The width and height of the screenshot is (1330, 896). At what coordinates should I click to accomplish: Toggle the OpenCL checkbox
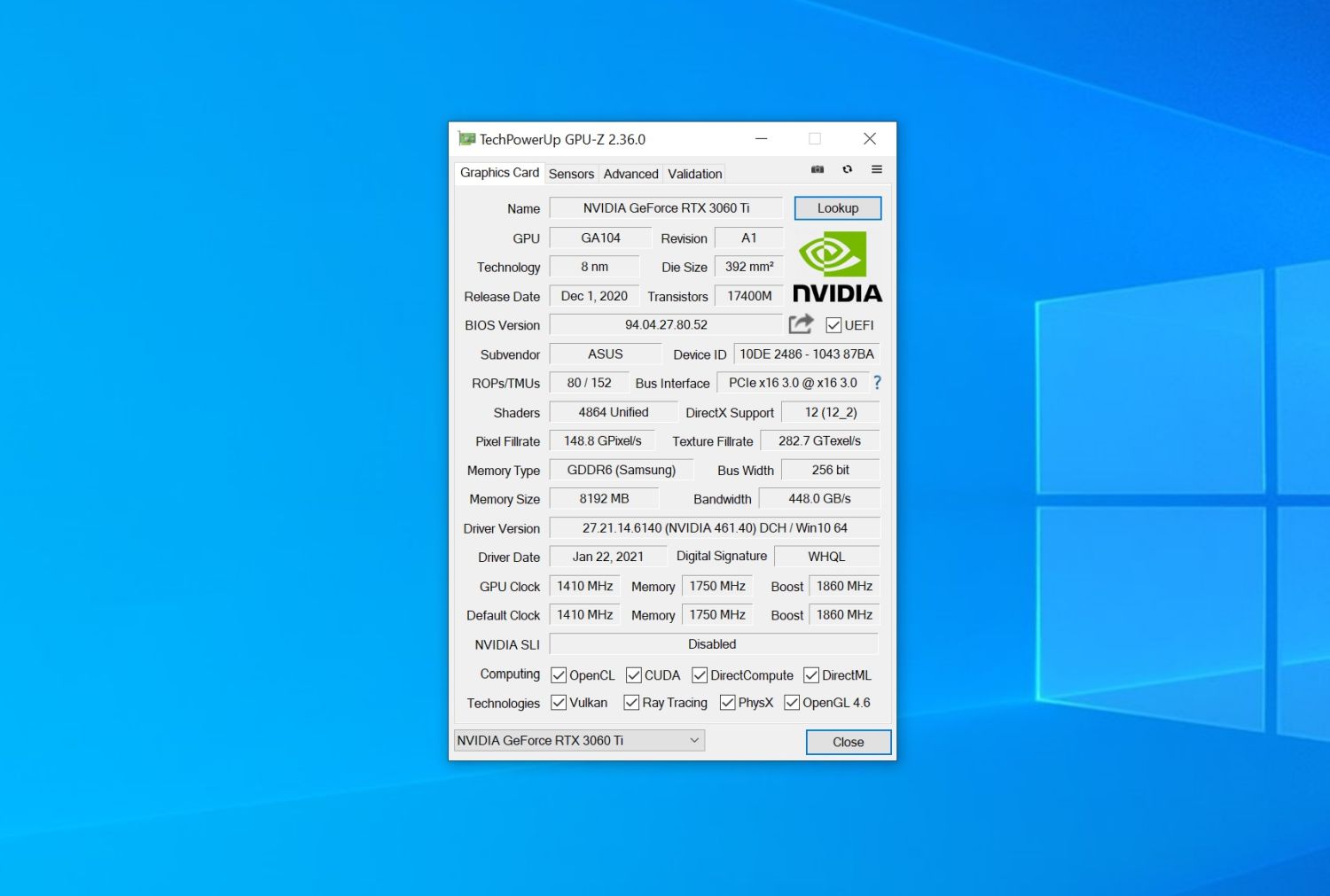[x=559, y=675]
